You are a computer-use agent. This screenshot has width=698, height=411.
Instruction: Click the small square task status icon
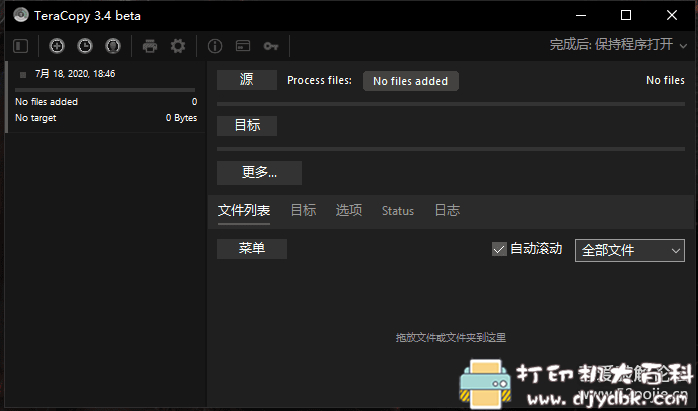click(23, 75)
